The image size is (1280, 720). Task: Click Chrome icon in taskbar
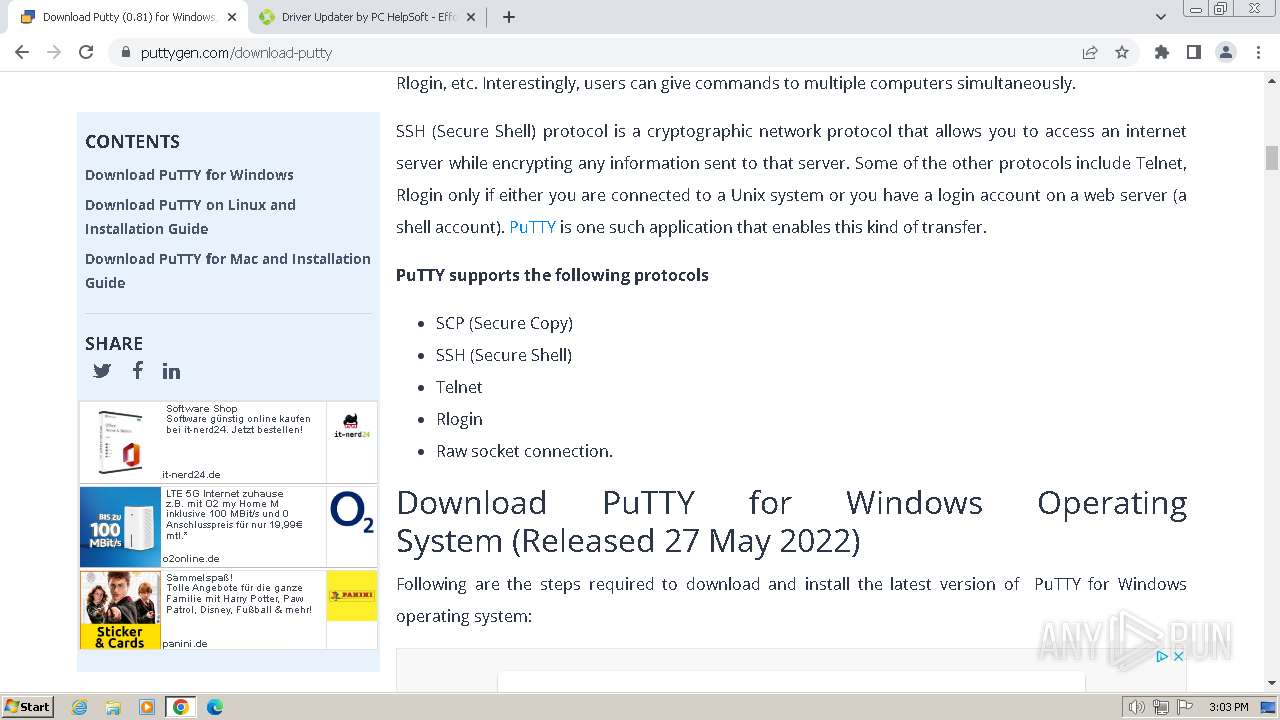tap(181, 707)
